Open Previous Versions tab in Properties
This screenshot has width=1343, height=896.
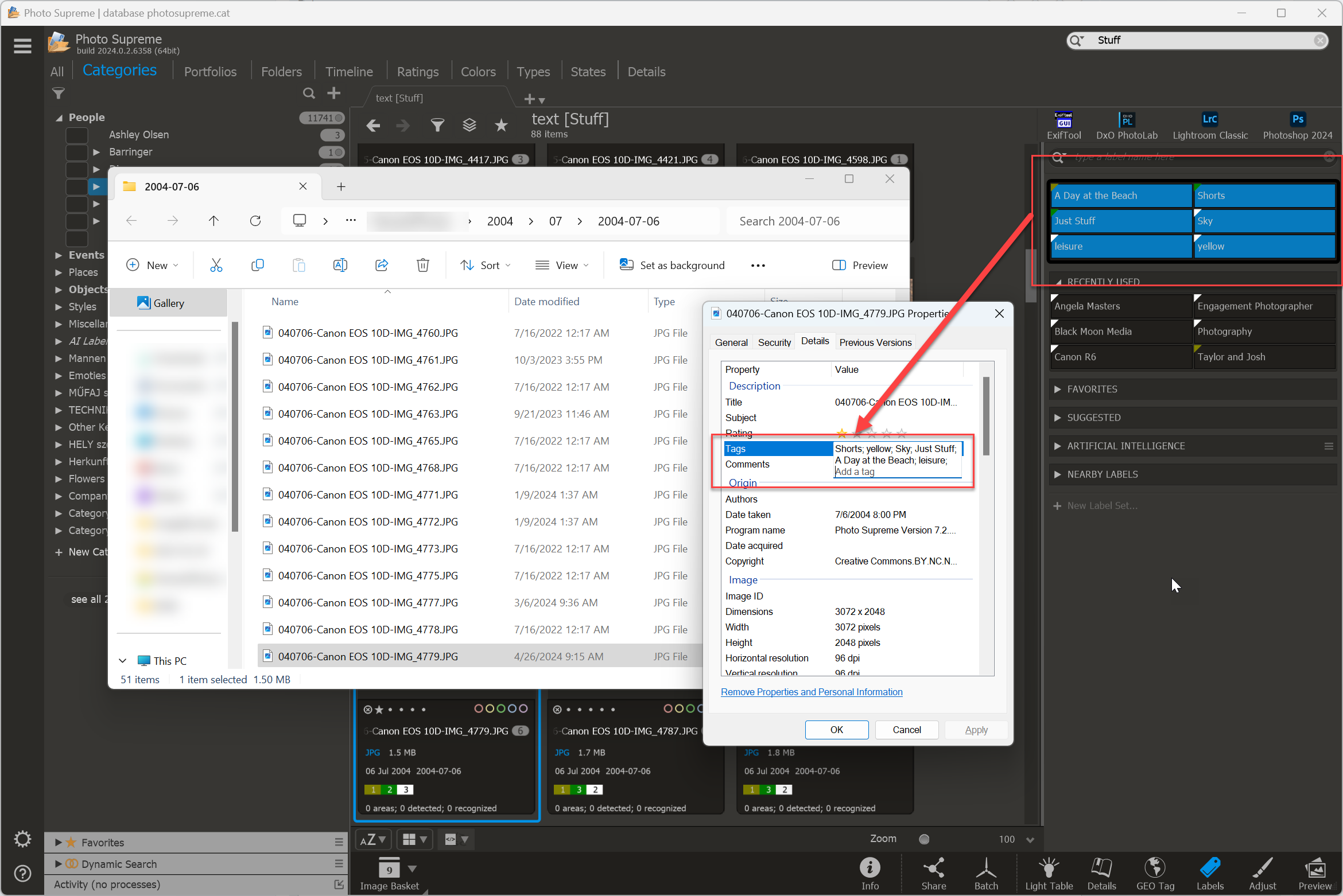point(875,342)
